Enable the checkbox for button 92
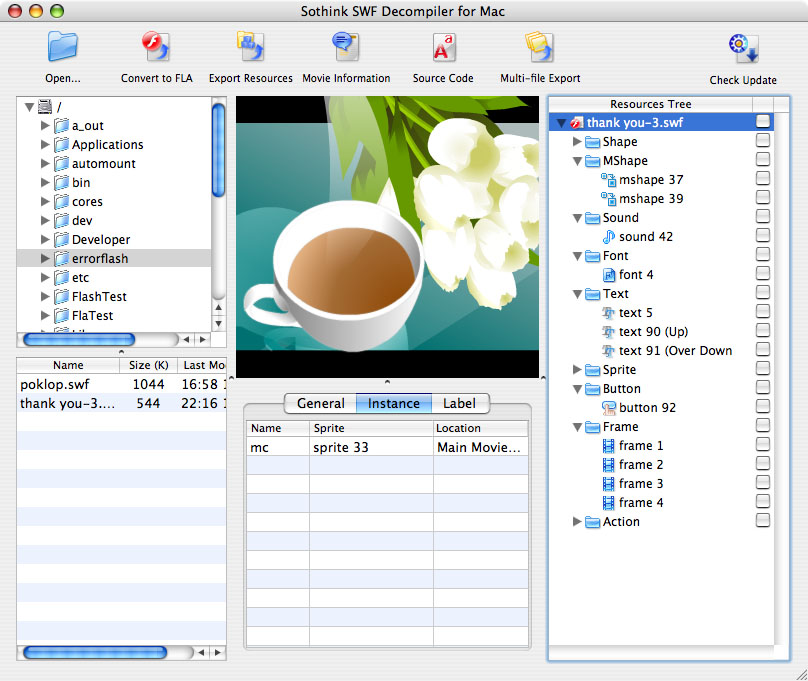This screenshot has height=681, width=808. click(x=763, y=406)
